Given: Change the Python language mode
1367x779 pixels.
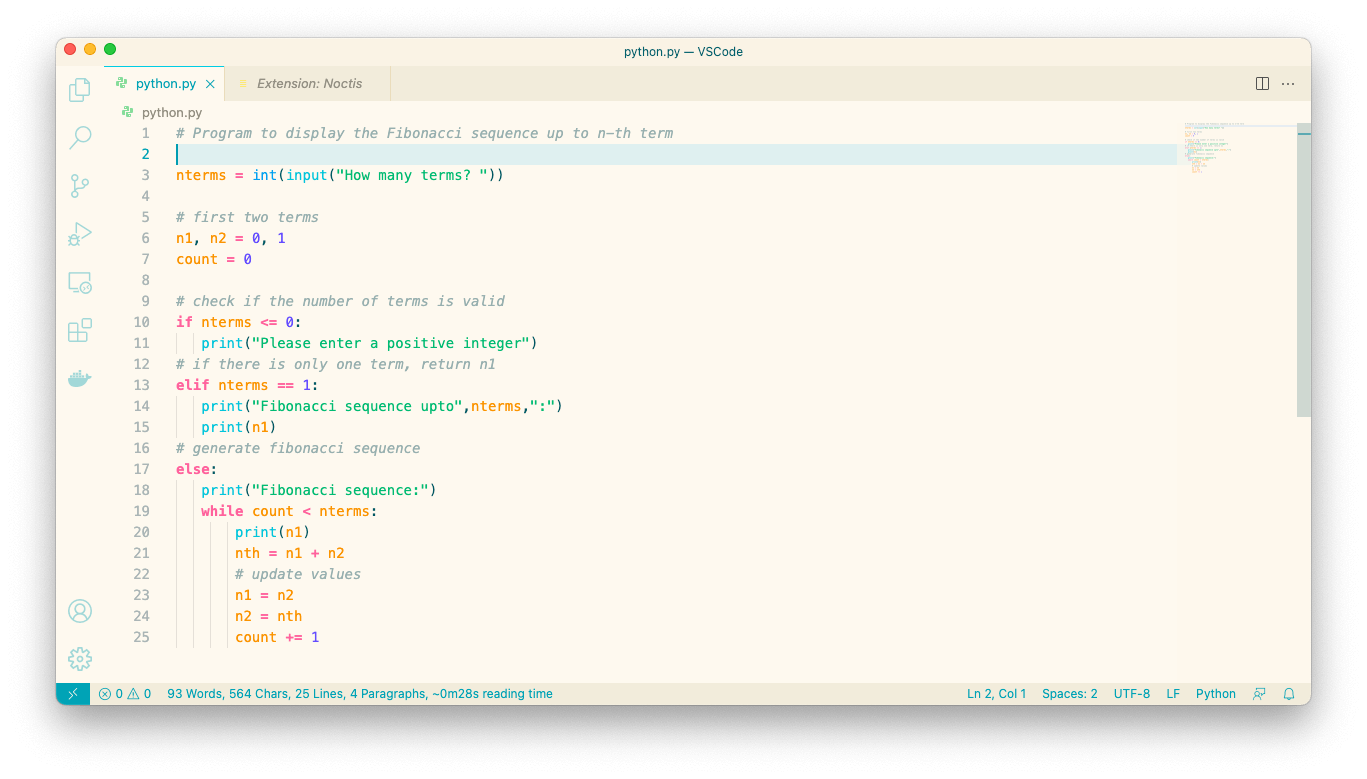Looking at the screenshot, I should [x=1215, y=694].
